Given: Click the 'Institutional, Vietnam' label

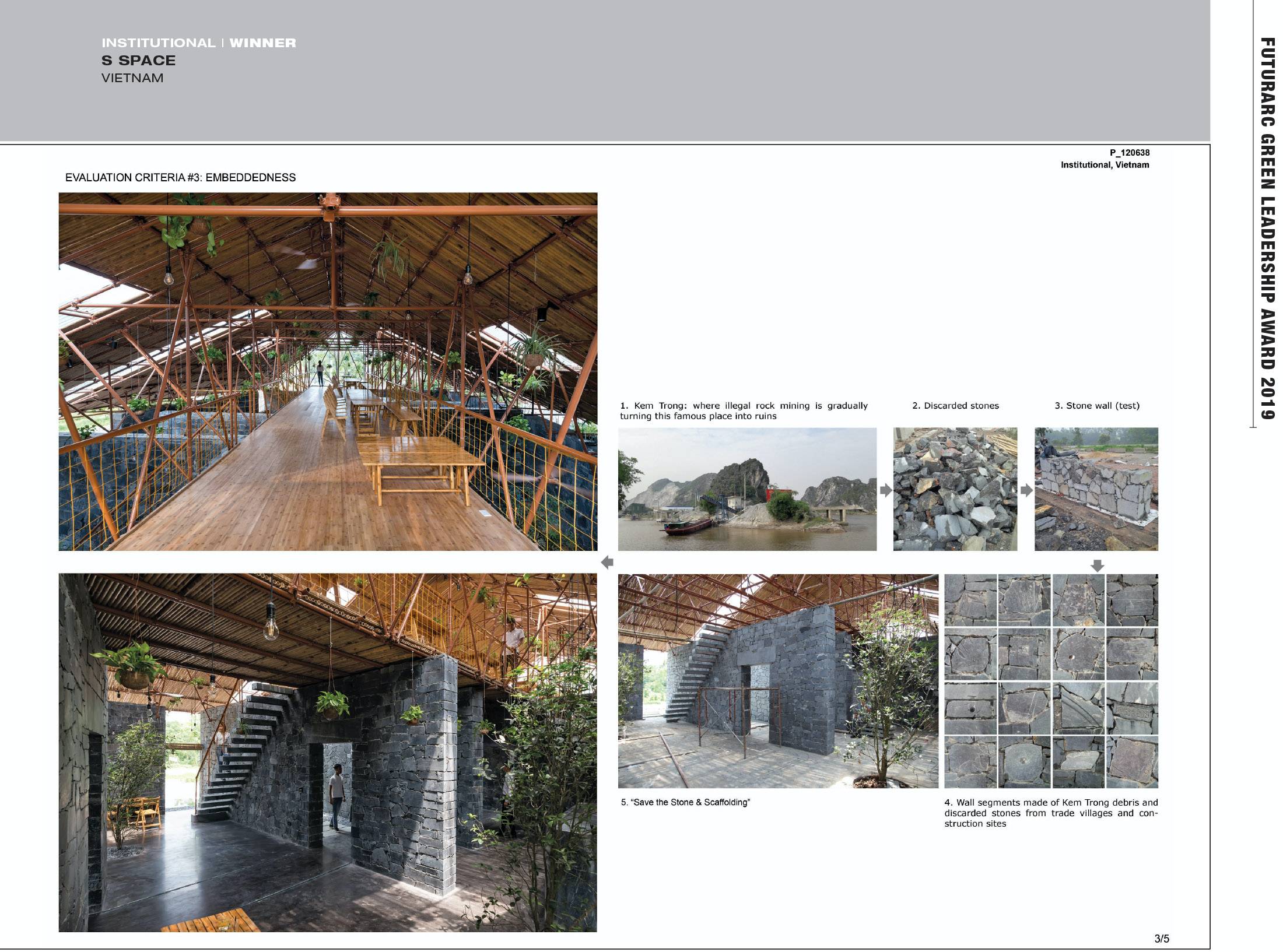Looking at the screenshot, I should tap(1105, 165).
